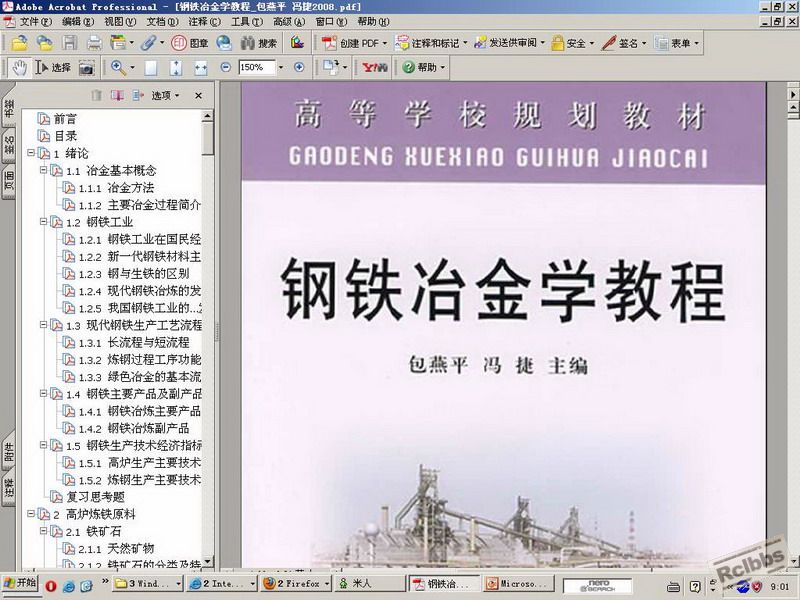Close the bookmarks panel with X
The image size is (800, 600).
[x=198, y=95]
